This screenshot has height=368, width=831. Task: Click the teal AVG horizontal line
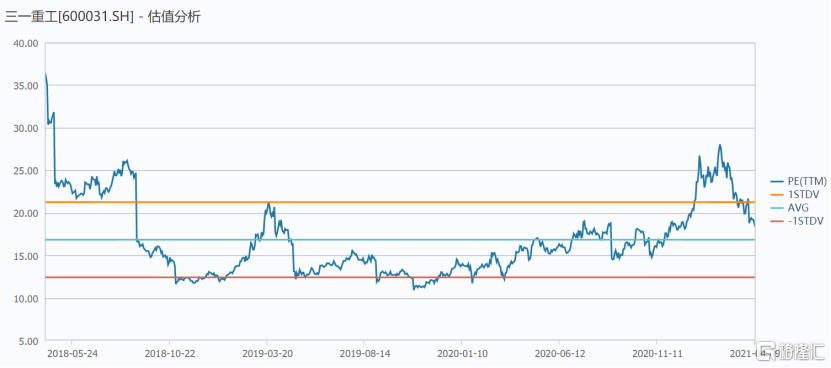400,240
